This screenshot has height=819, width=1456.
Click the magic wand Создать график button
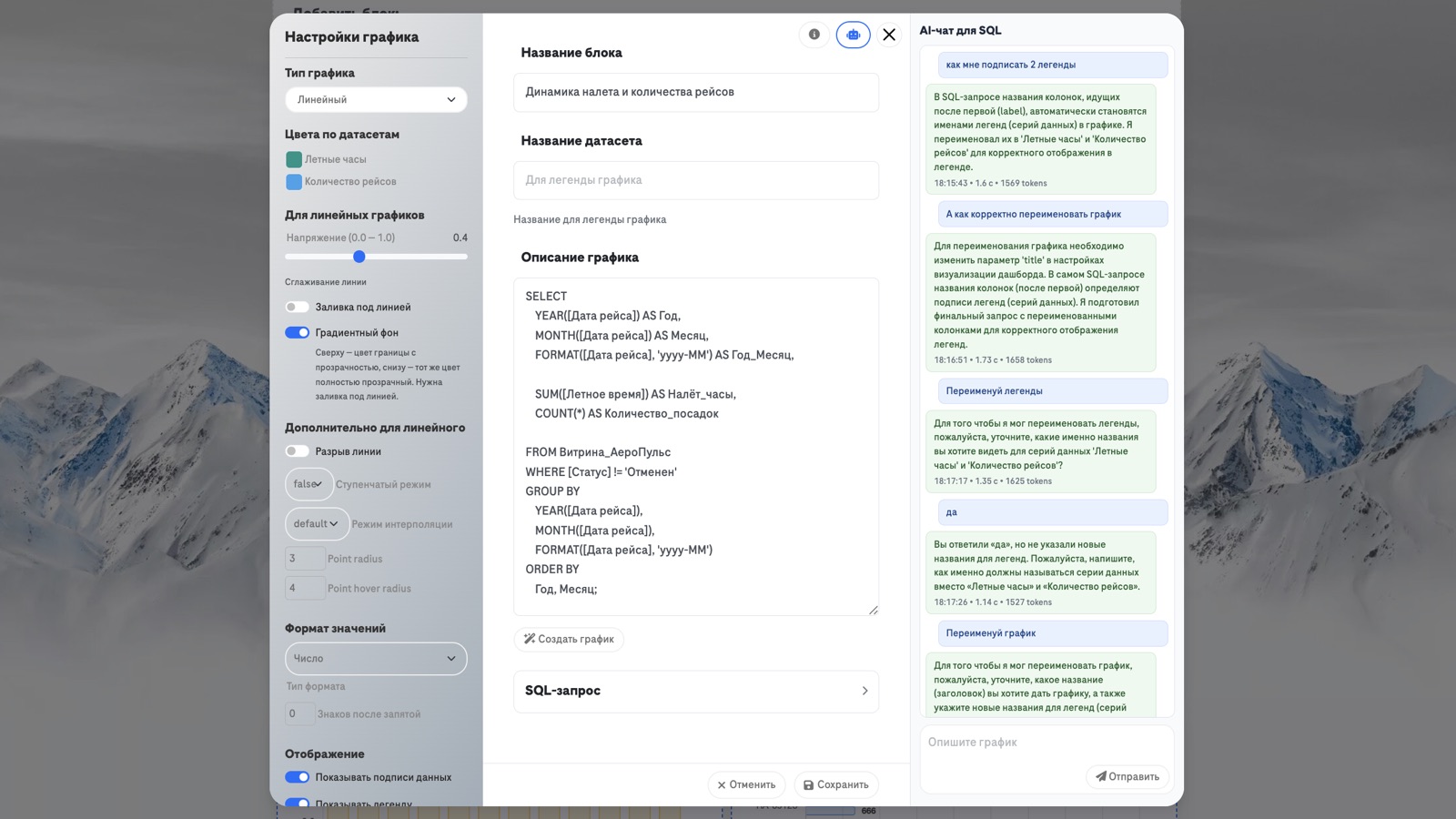pos(569,639)
